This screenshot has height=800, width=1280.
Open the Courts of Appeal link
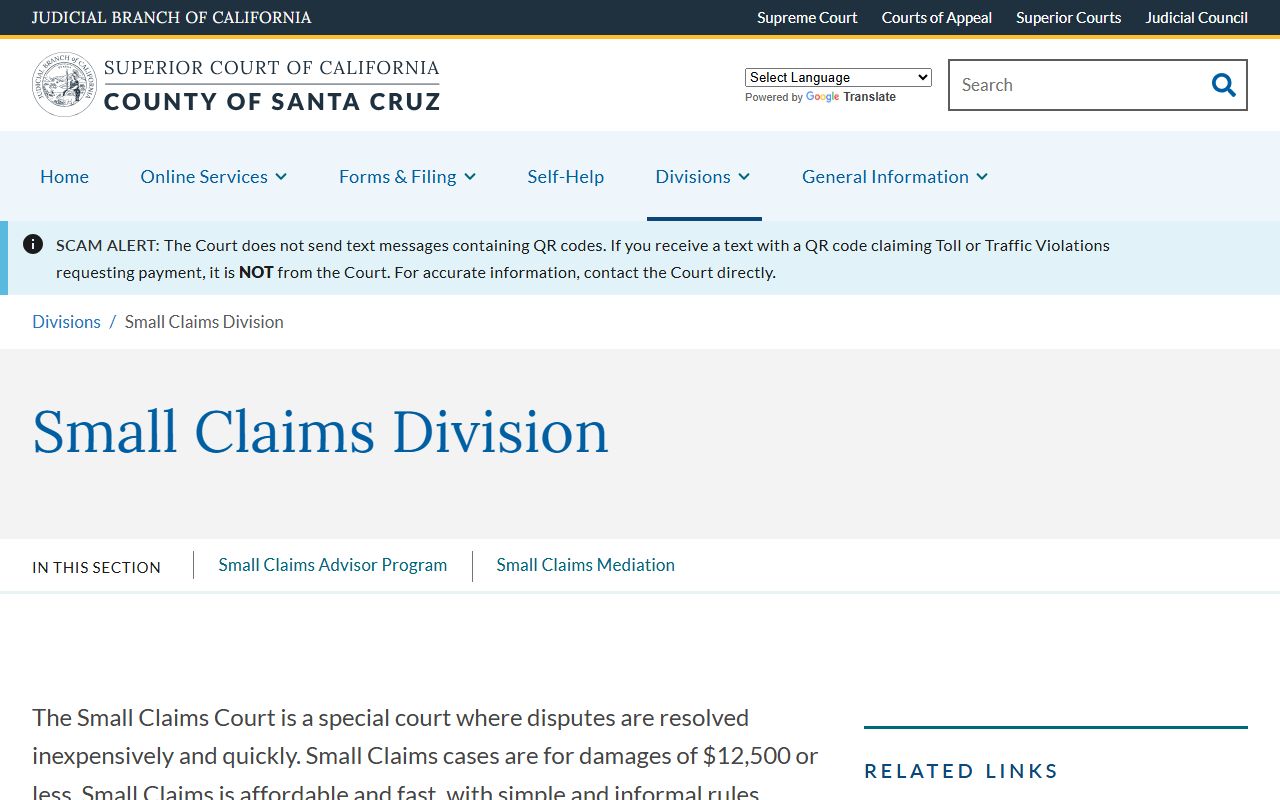pyautogui.click(x=937, y=17)
